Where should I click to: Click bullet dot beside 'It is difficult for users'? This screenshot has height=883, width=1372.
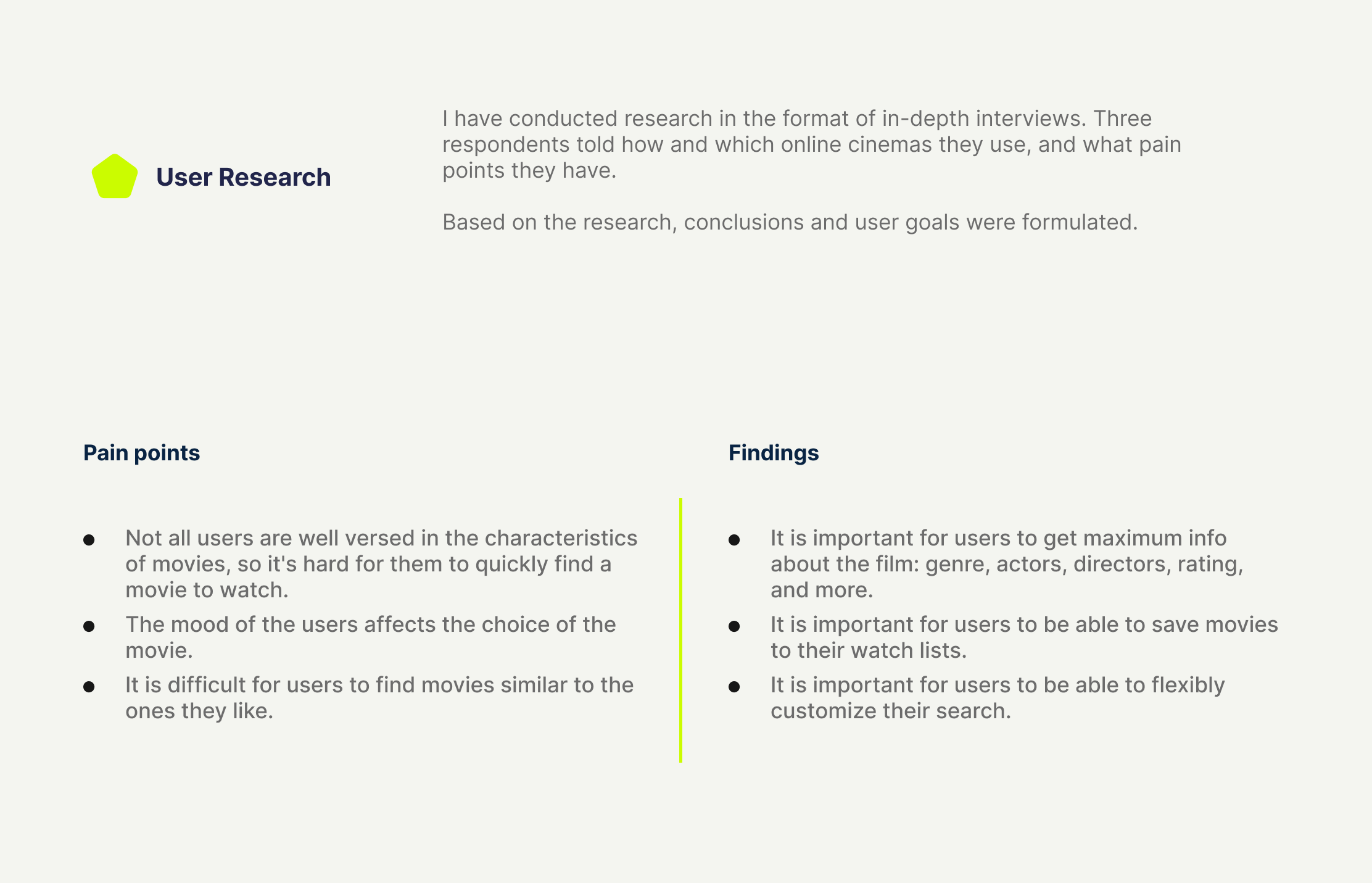pyautogui.click(x=89, y=687)
